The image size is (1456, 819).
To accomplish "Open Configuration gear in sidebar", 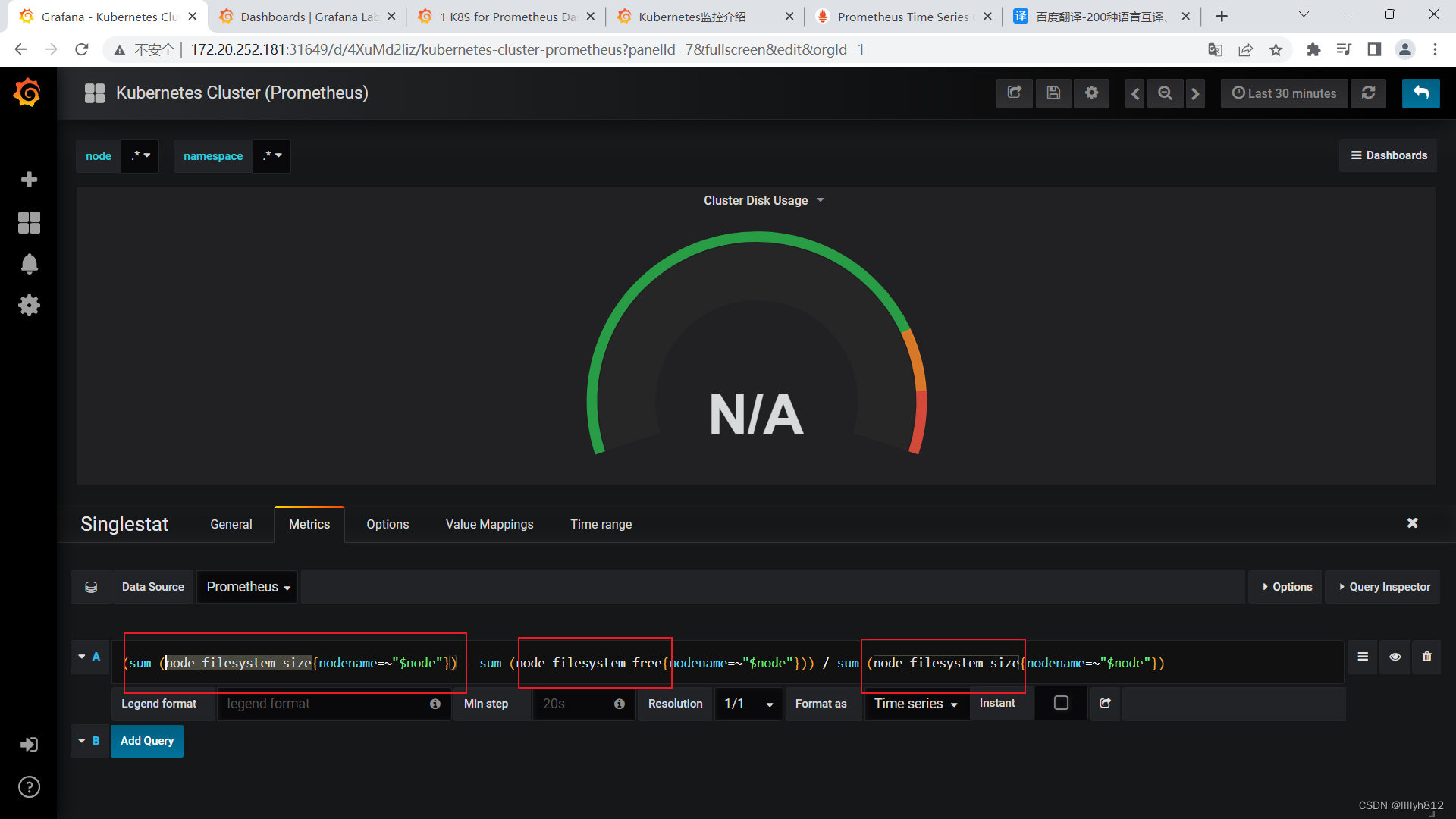I will (29, 306).
